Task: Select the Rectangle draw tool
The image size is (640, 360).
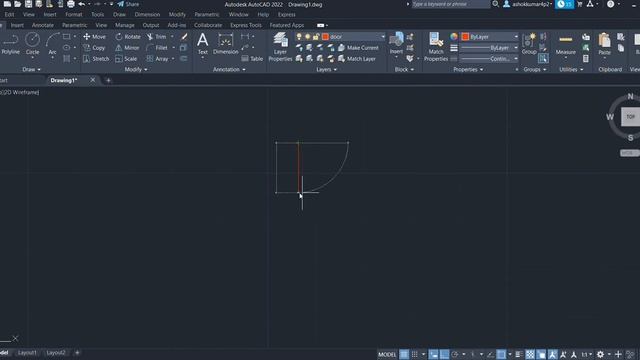Action: (x=67, y=37)
